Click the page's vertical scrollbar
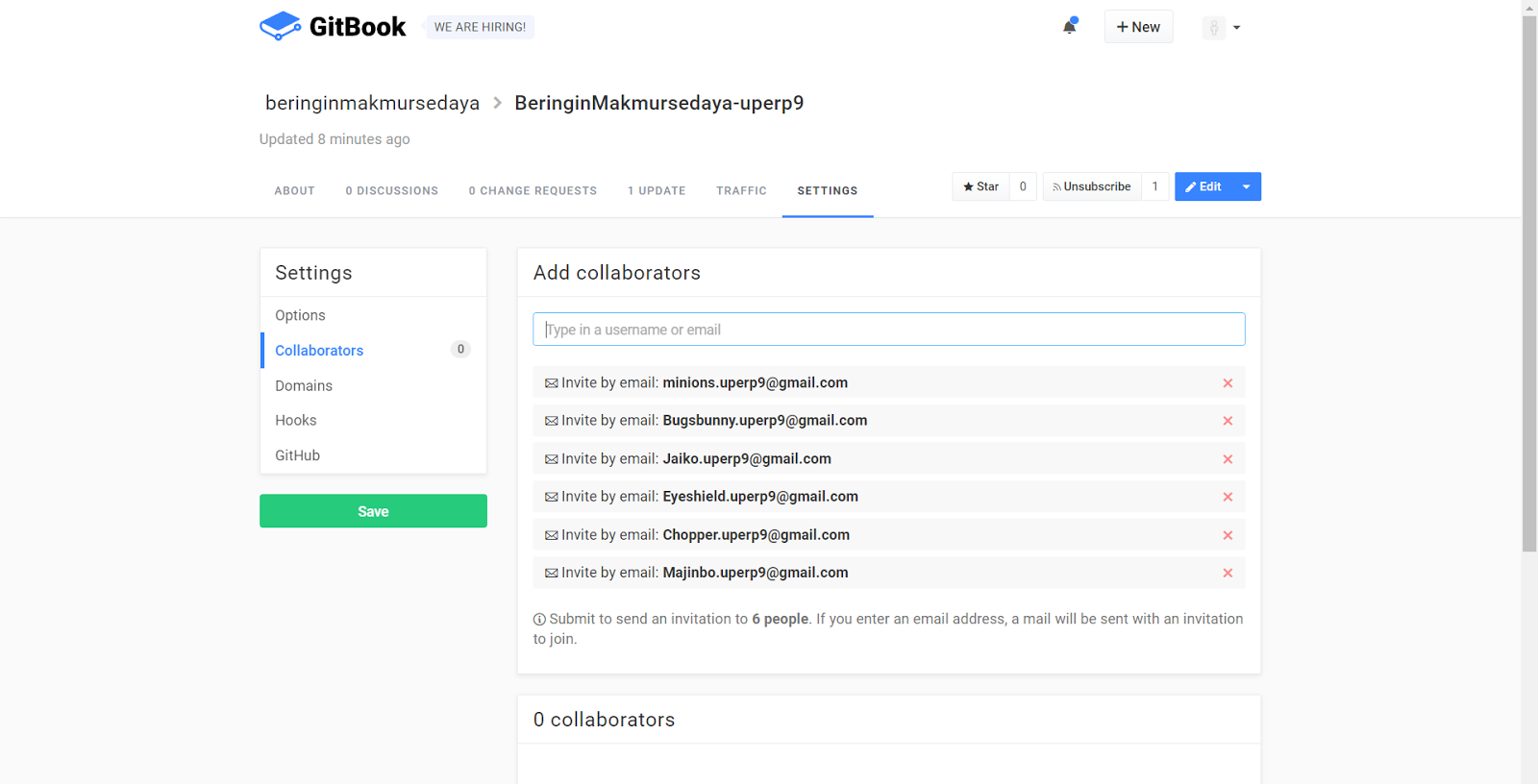The height and width of the screenshot is (784, 1538). (x=1529, y=288)
